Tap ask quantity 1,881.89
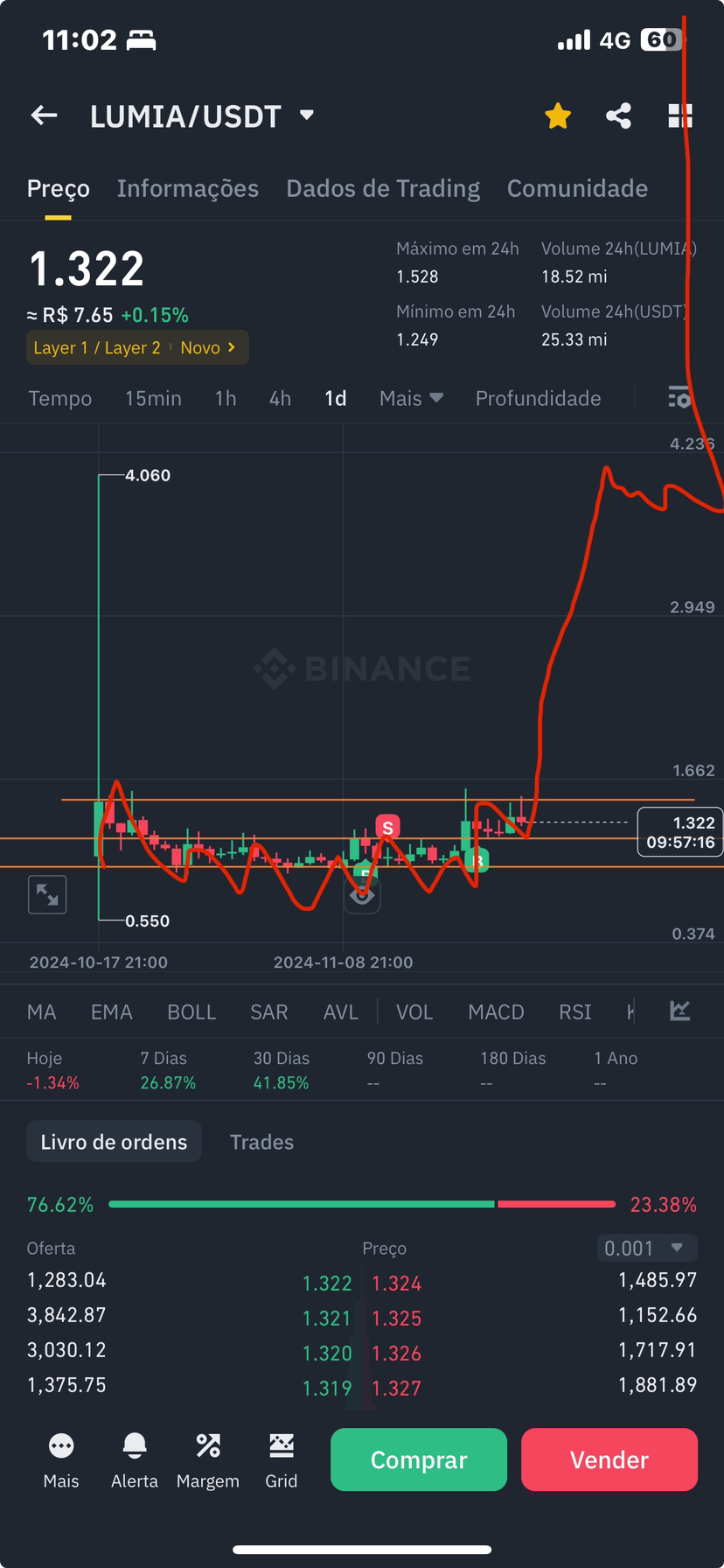724x1568 pixels. pos(658,1385)
